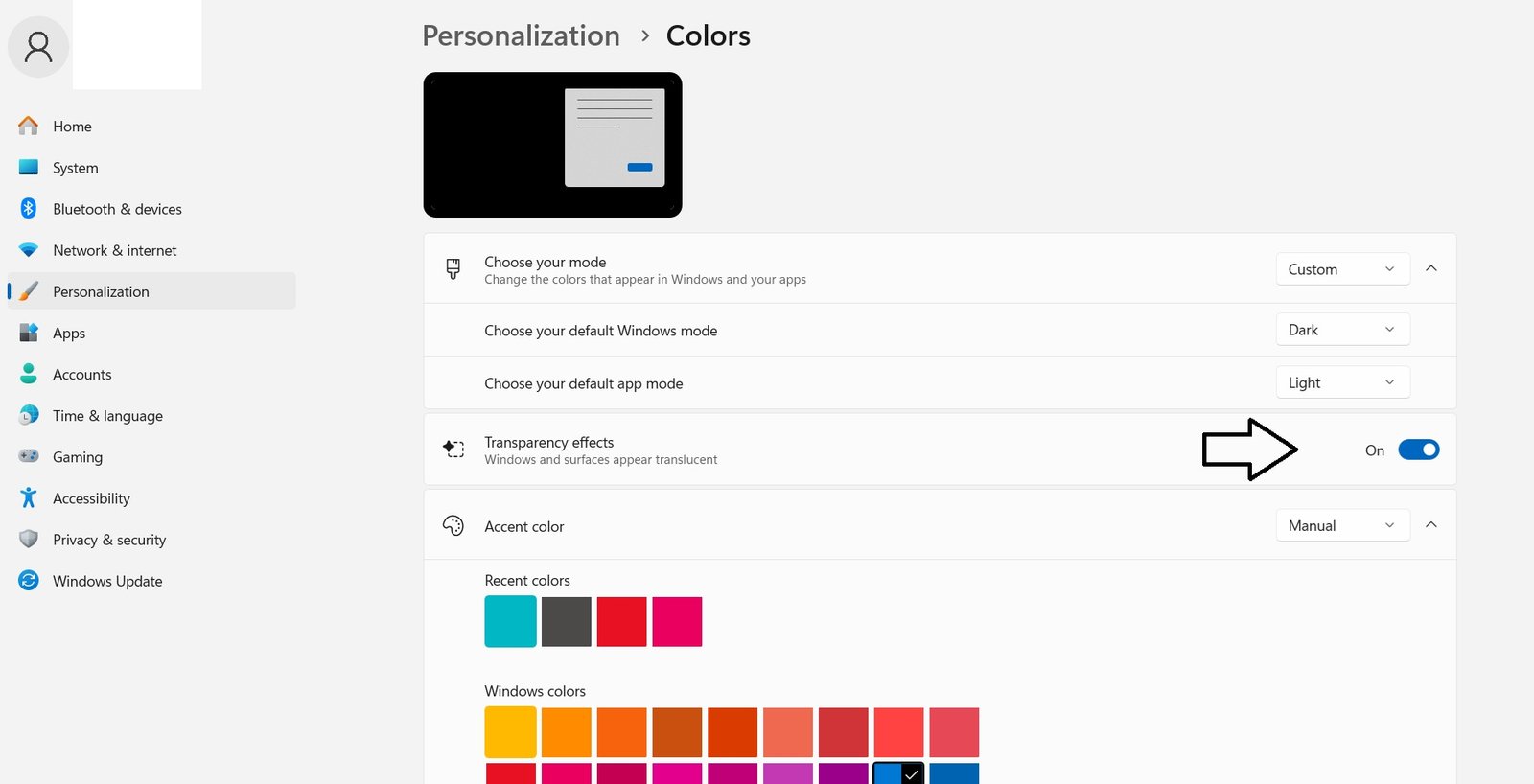The image size is (1534, 784).
Task: Click 'Choose your default app mode' label
Action: pyautogui.click(x=584, y=383)
